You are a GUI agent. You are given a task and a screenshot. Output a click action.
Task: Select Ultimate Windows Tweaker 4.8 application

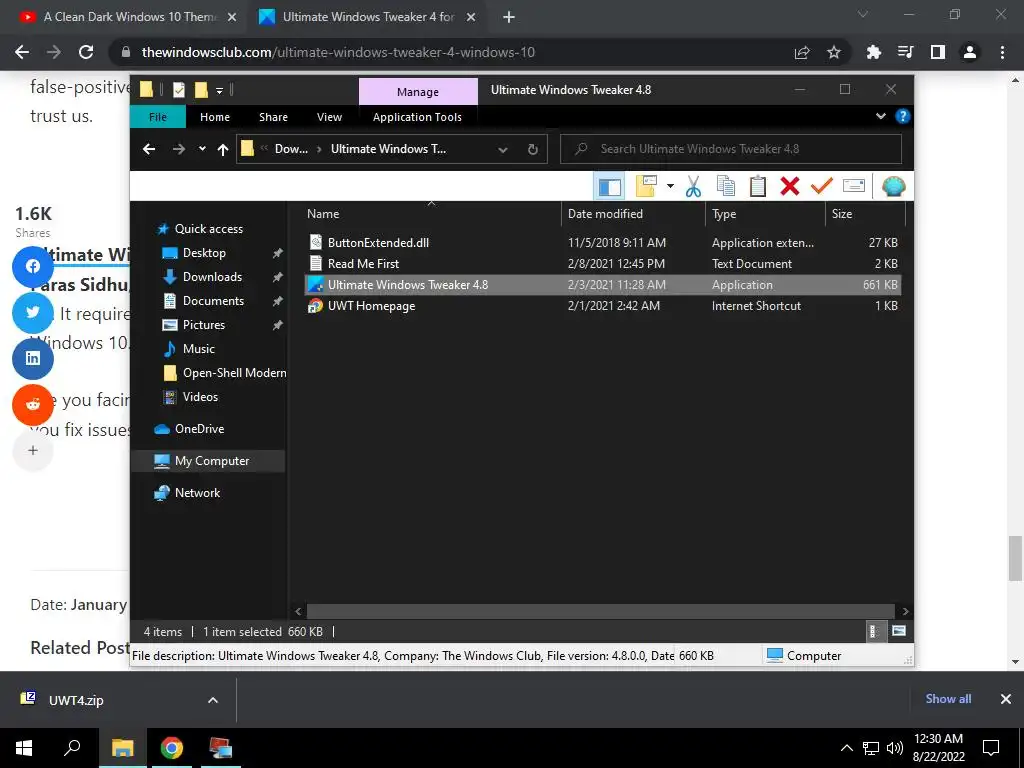click(x=603, y=285)
